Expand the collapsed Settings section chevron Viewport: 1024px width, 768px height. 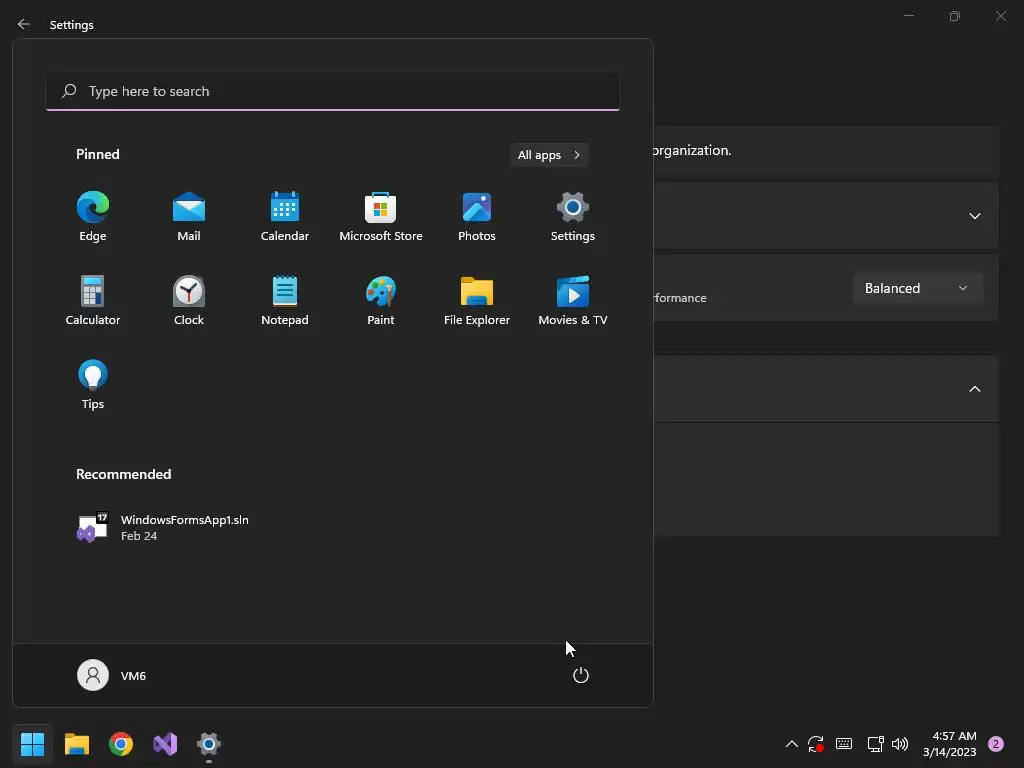pos(975,216)
